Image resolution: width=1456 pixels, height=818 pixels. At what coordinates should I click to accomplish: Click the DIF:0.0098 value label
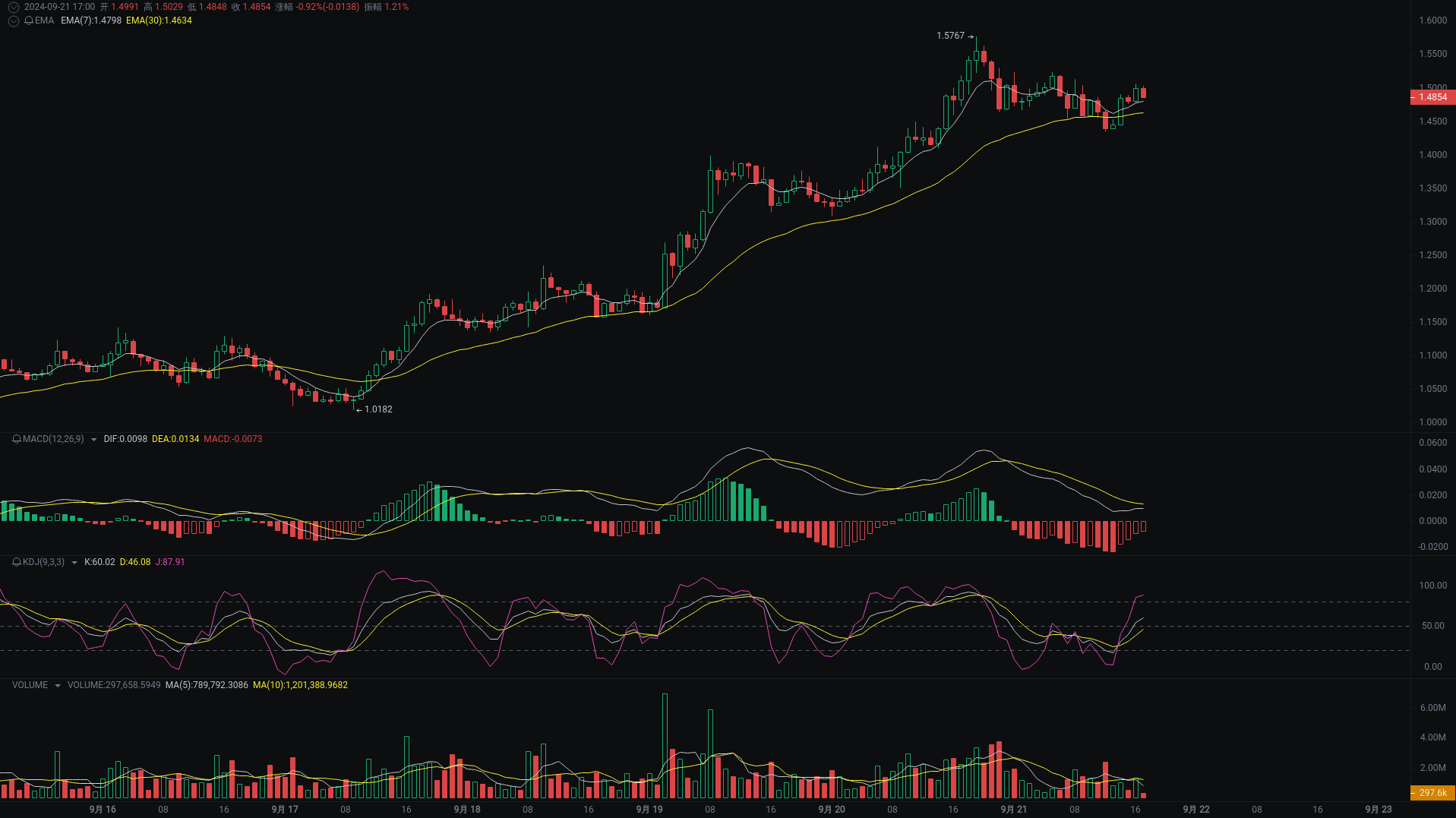(125, 439)
